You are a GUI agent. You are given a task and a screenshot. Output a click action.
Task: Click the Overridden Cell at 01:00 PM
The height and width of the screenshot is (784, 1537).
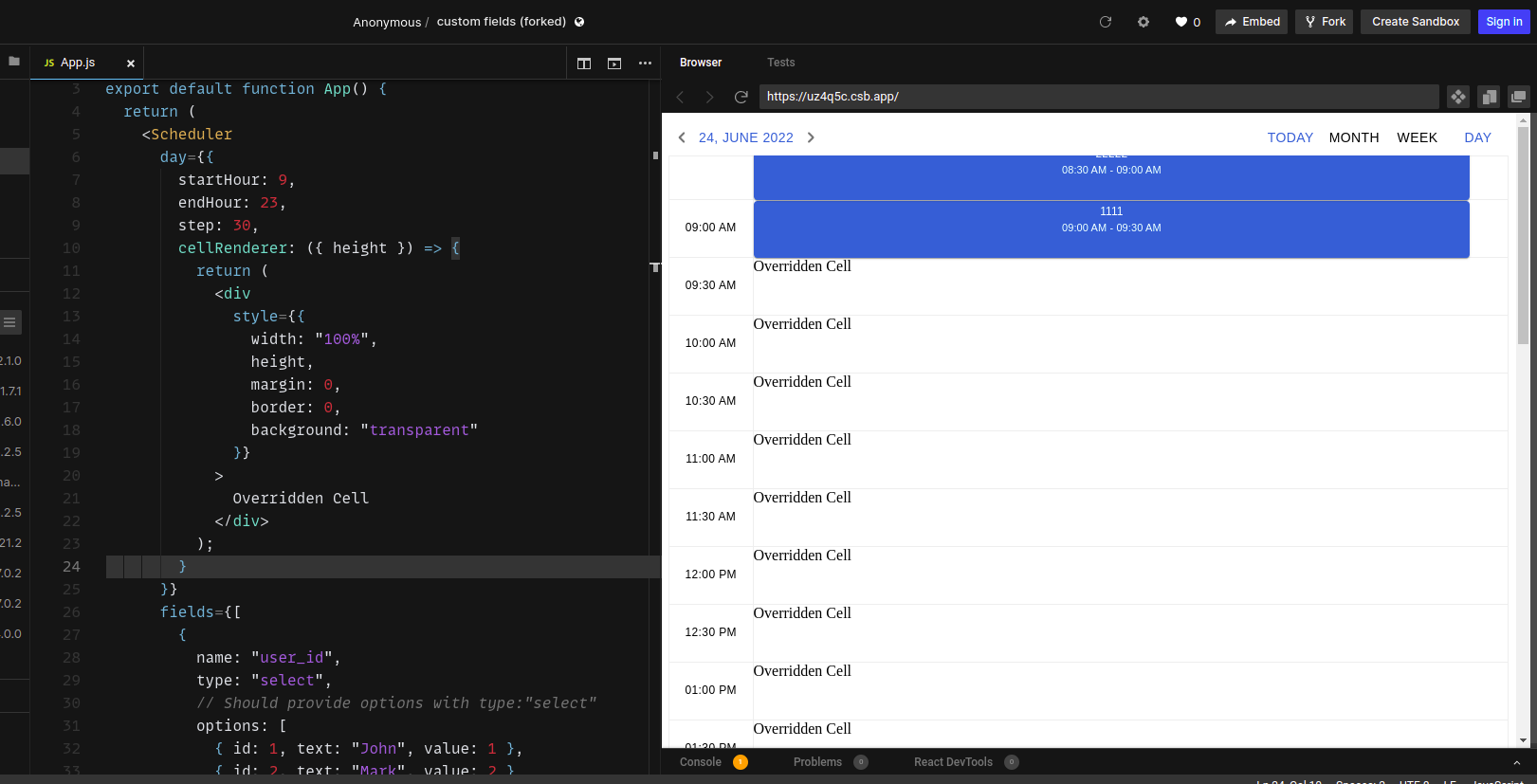(x=1130, y=691)
